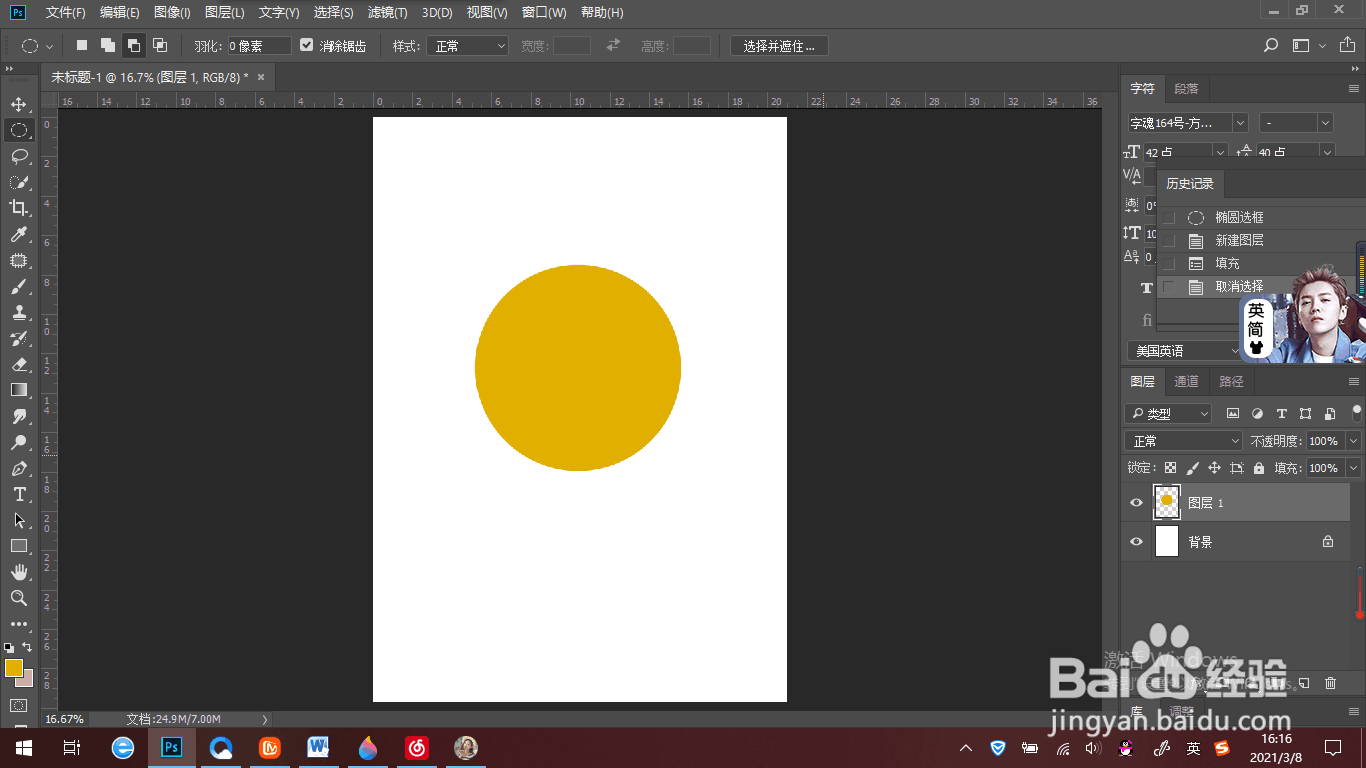Hide the 背景 layer eye icon
Viewport: 1366px width, 768px height.
(1136, 542)
